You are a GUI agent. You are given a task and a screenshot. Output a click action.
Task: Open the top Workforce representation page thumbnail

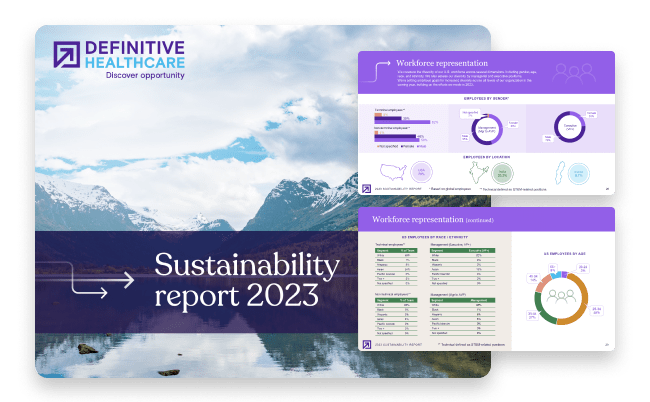tap(486, 123)
